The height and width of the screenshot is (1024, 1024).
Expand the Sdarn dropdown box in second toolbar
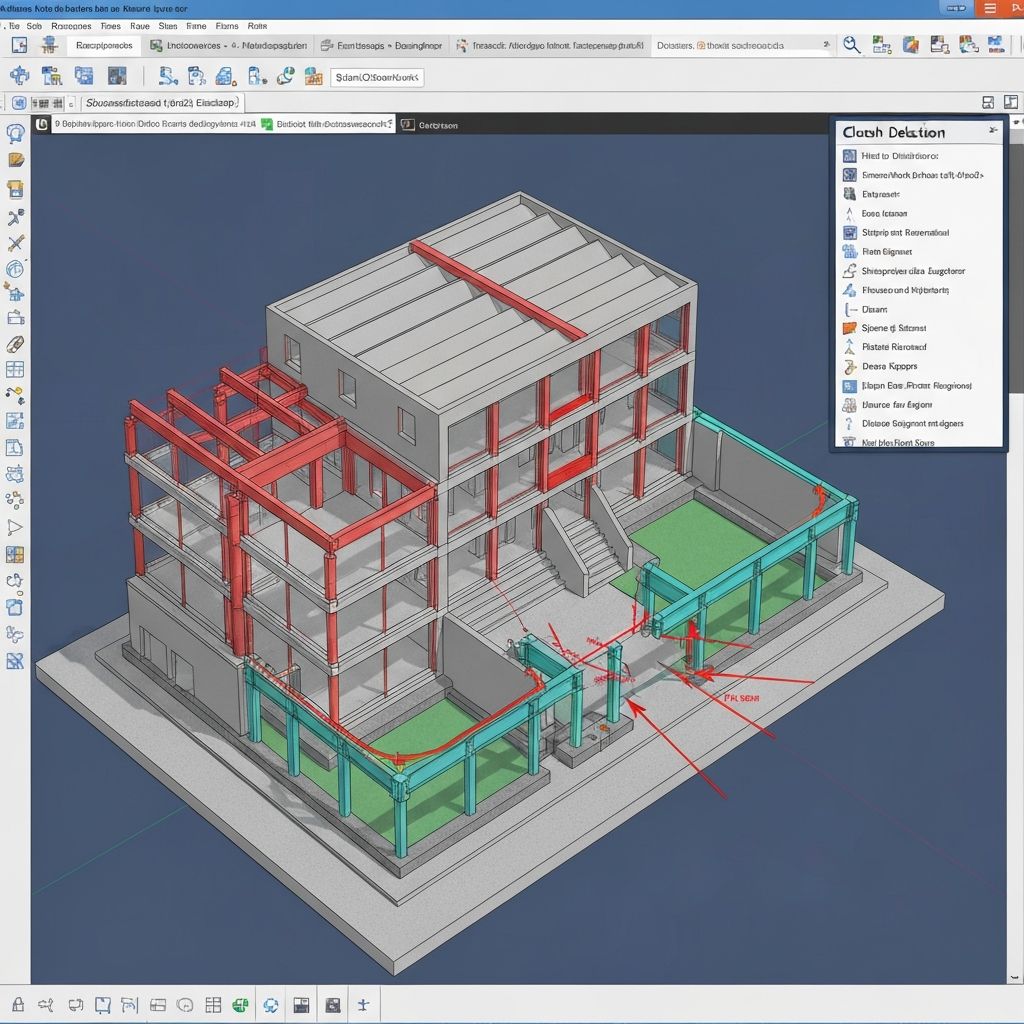click(377, 77)
